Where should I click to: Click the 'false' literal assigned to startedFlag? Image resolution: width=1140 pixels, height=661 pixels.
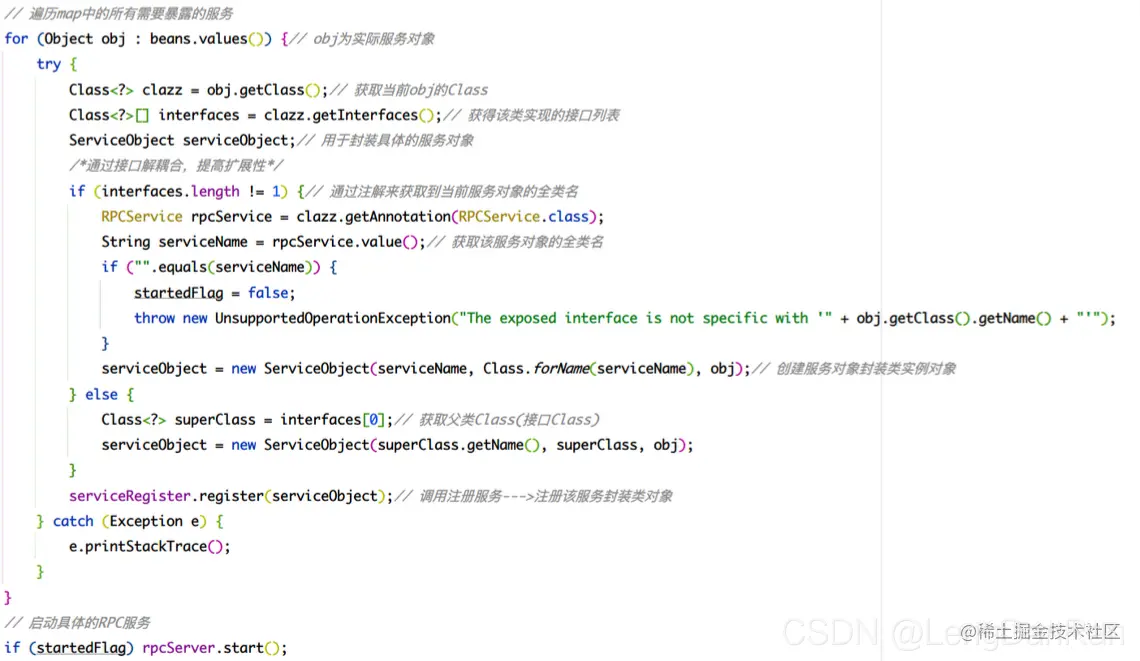(268, 293)
